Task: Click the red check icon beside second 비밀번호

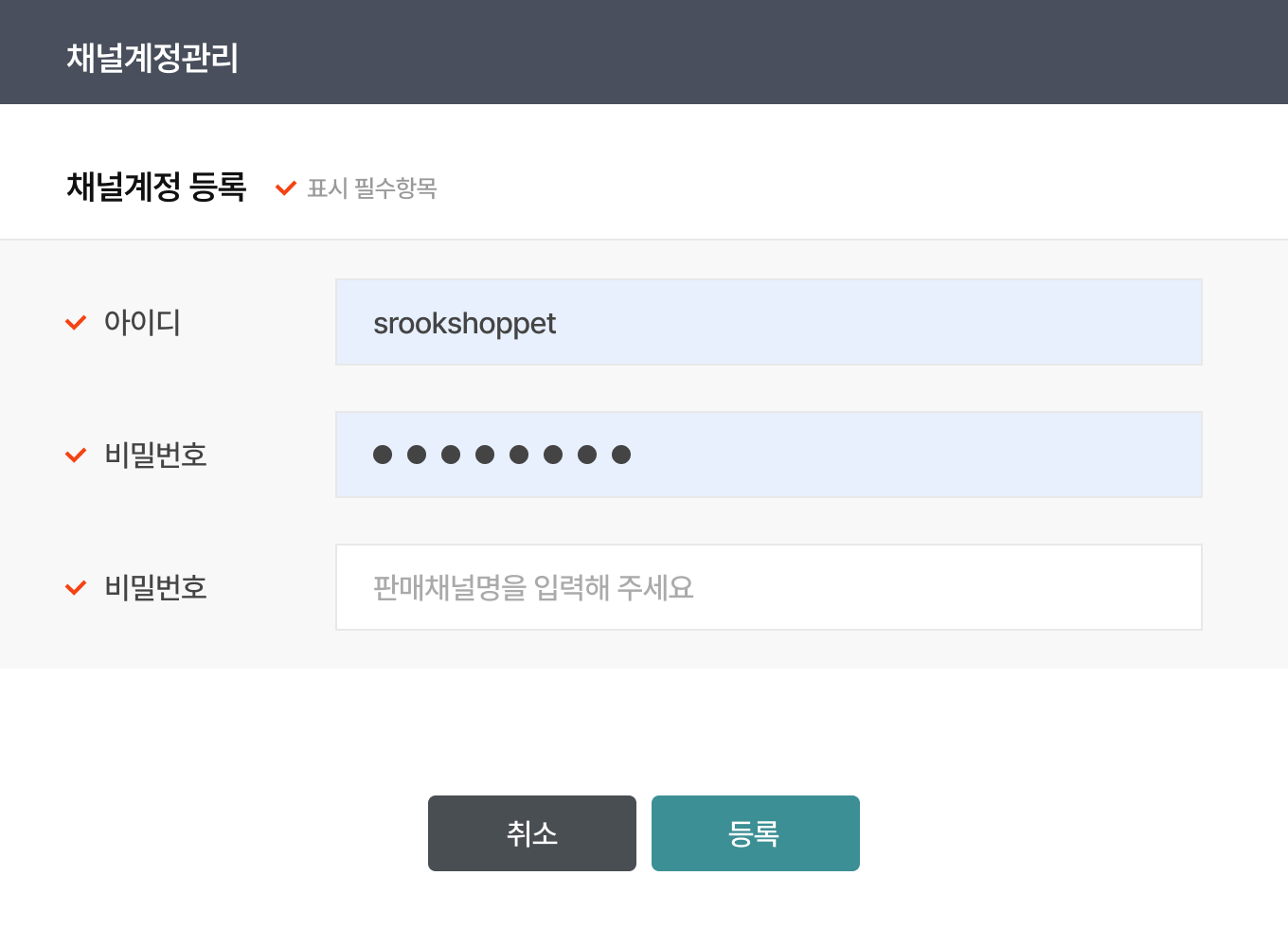Action: tap(76, 588)
